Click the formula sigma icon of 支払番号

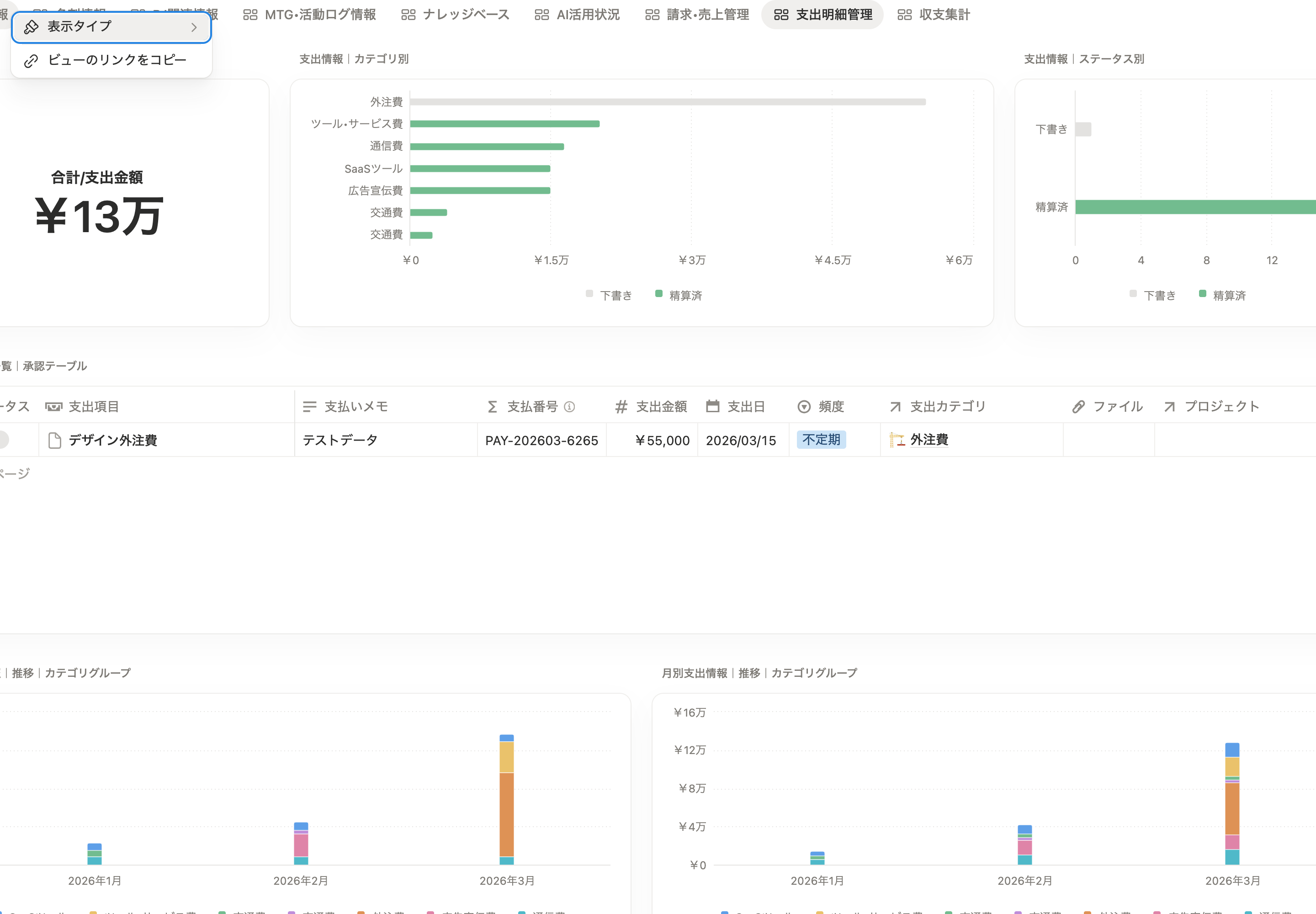tap(493, 407)
